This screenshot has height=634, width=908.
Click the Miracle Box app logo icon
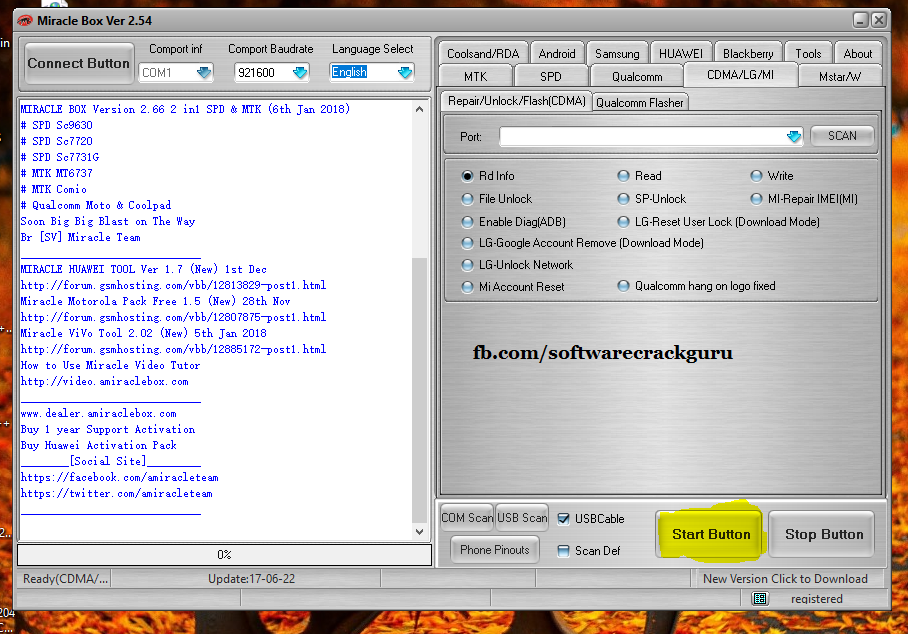click(x=25, y=21)
